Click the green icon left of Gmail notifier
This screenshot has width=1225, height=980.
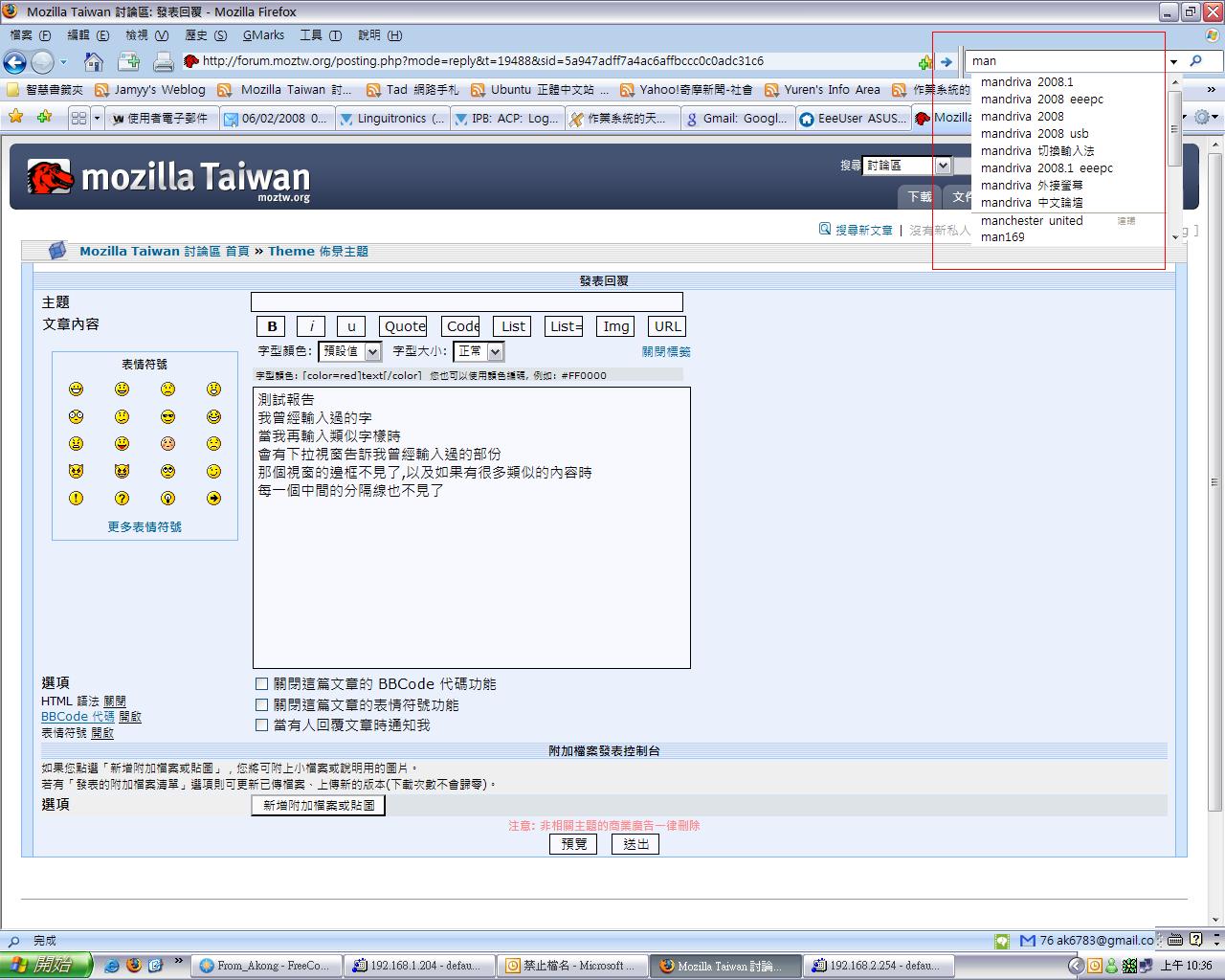[1001, 941]
